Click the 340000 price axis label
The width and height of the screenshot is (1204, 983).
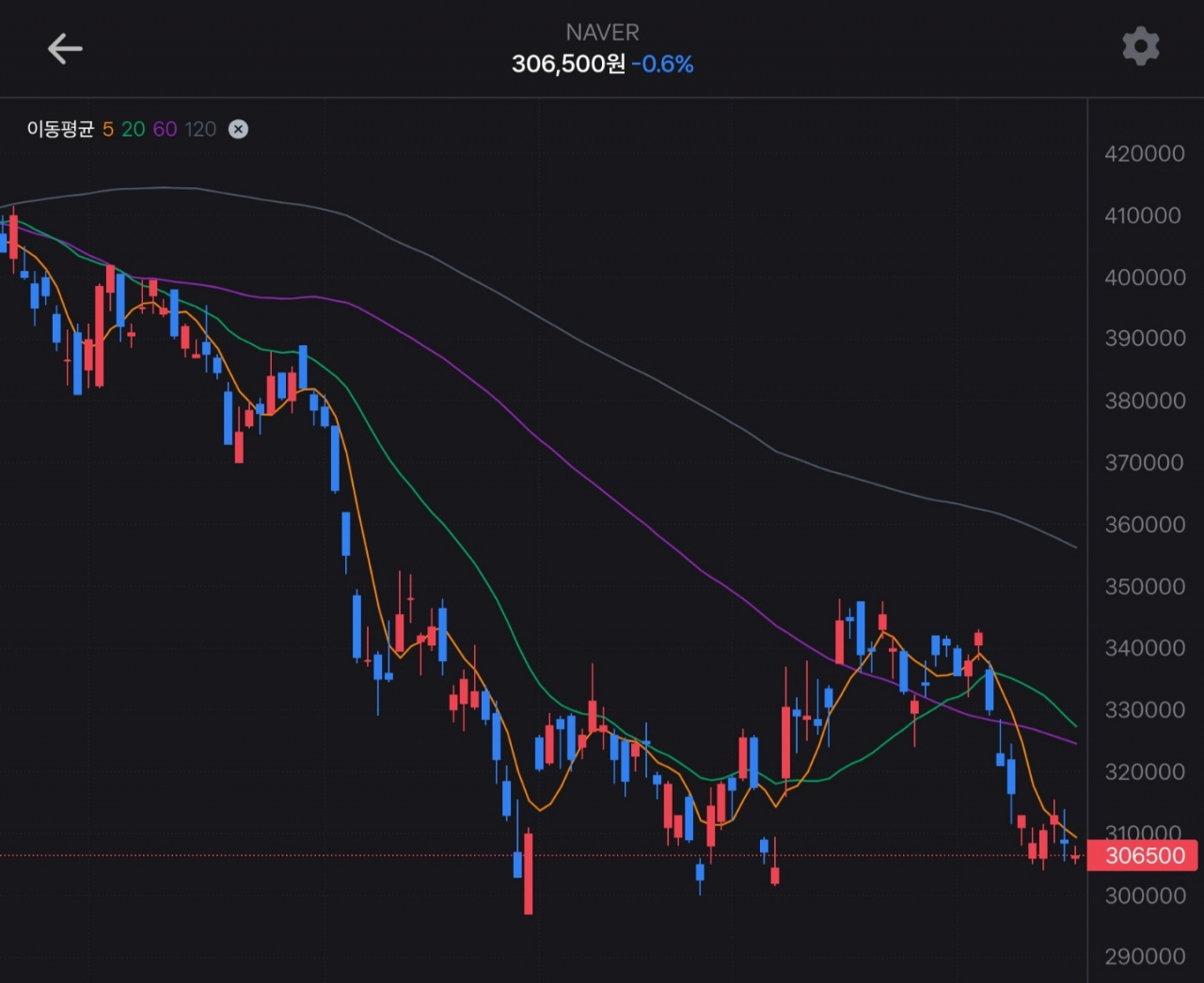coord(1145,648)
